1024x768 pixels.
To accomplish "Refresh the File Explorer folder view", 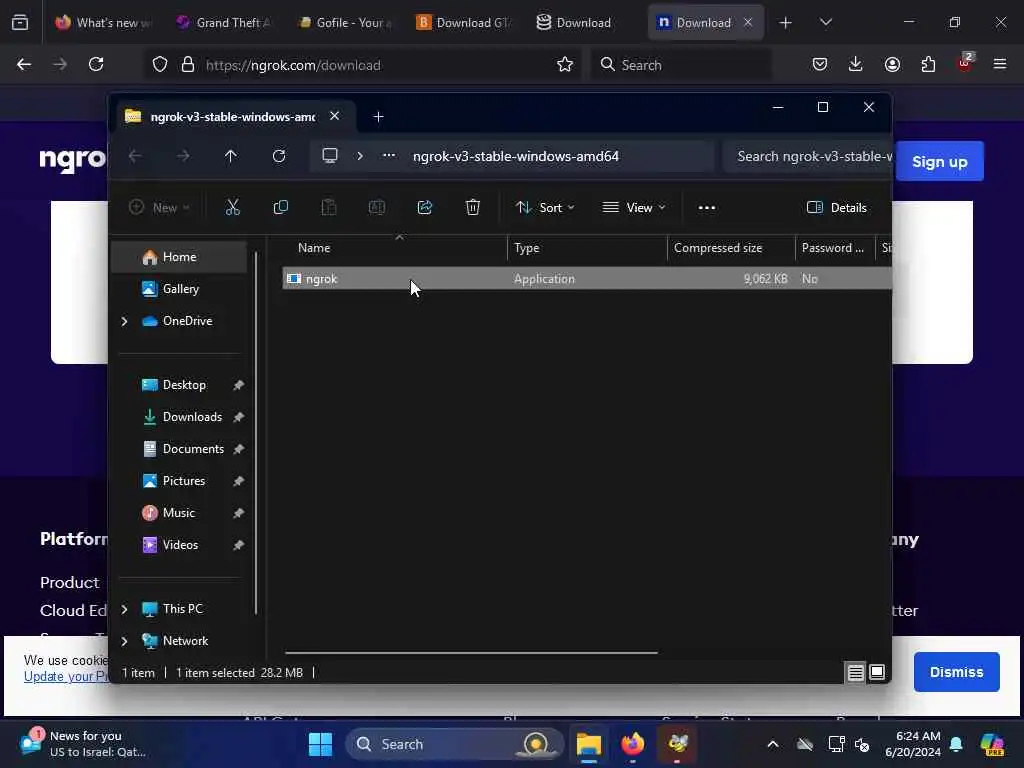I will (279, 156).
